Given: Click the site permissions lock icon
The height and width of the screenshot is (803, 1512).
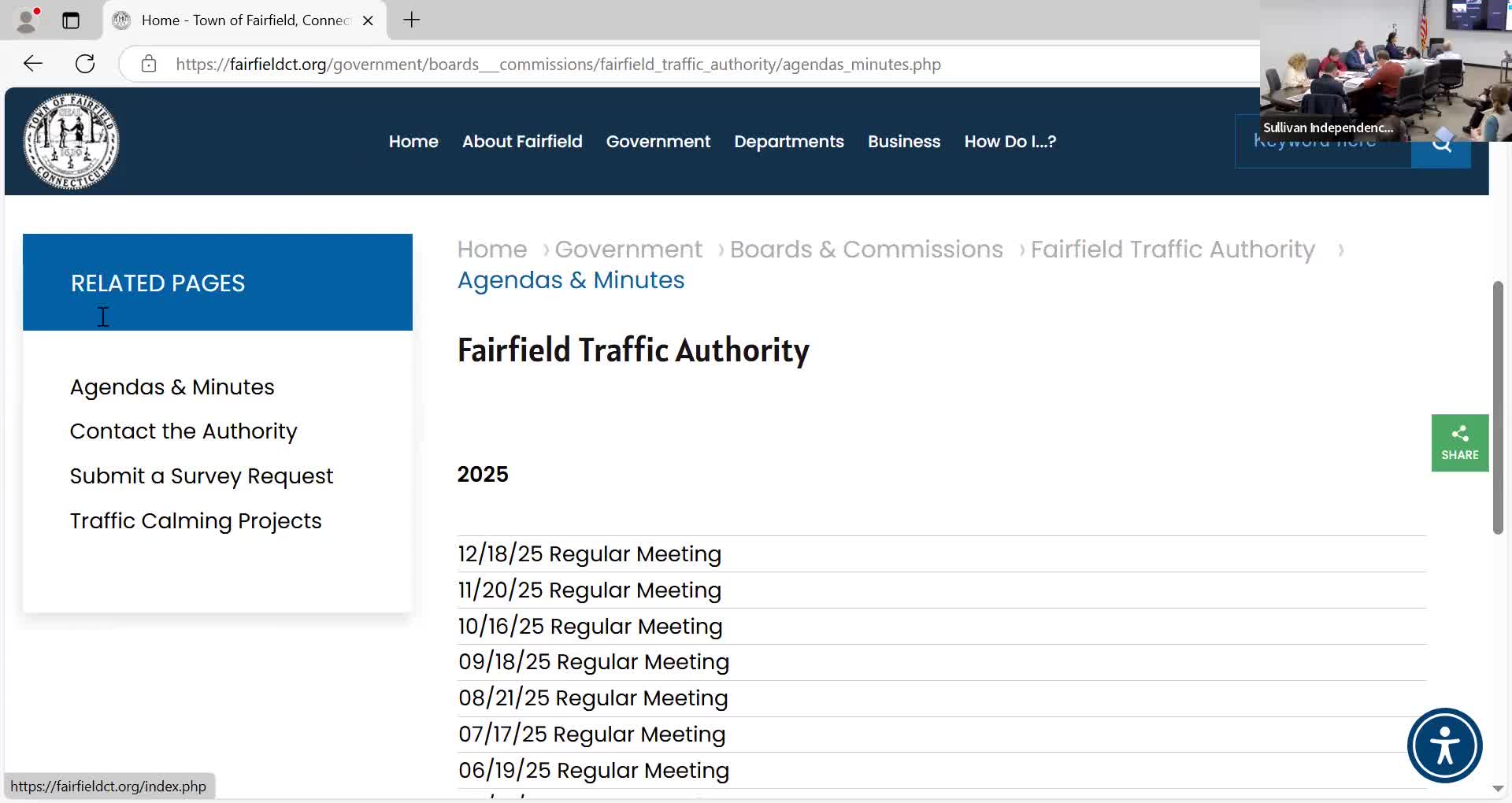Looking at the screenshot, I should click(149, 65).
